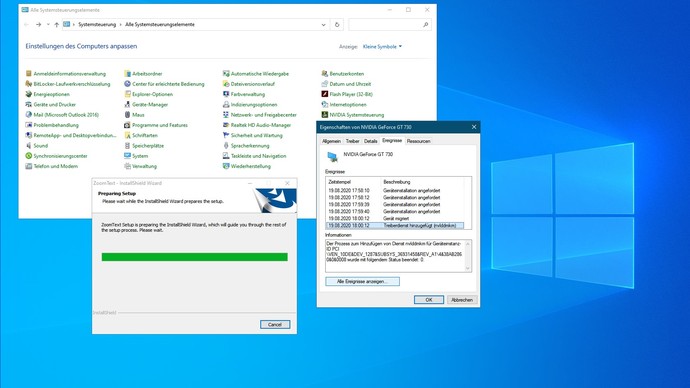This screenshot has width=690, height=388.
Task: Click the Spracherkennung link
Action: coord(250,146)
